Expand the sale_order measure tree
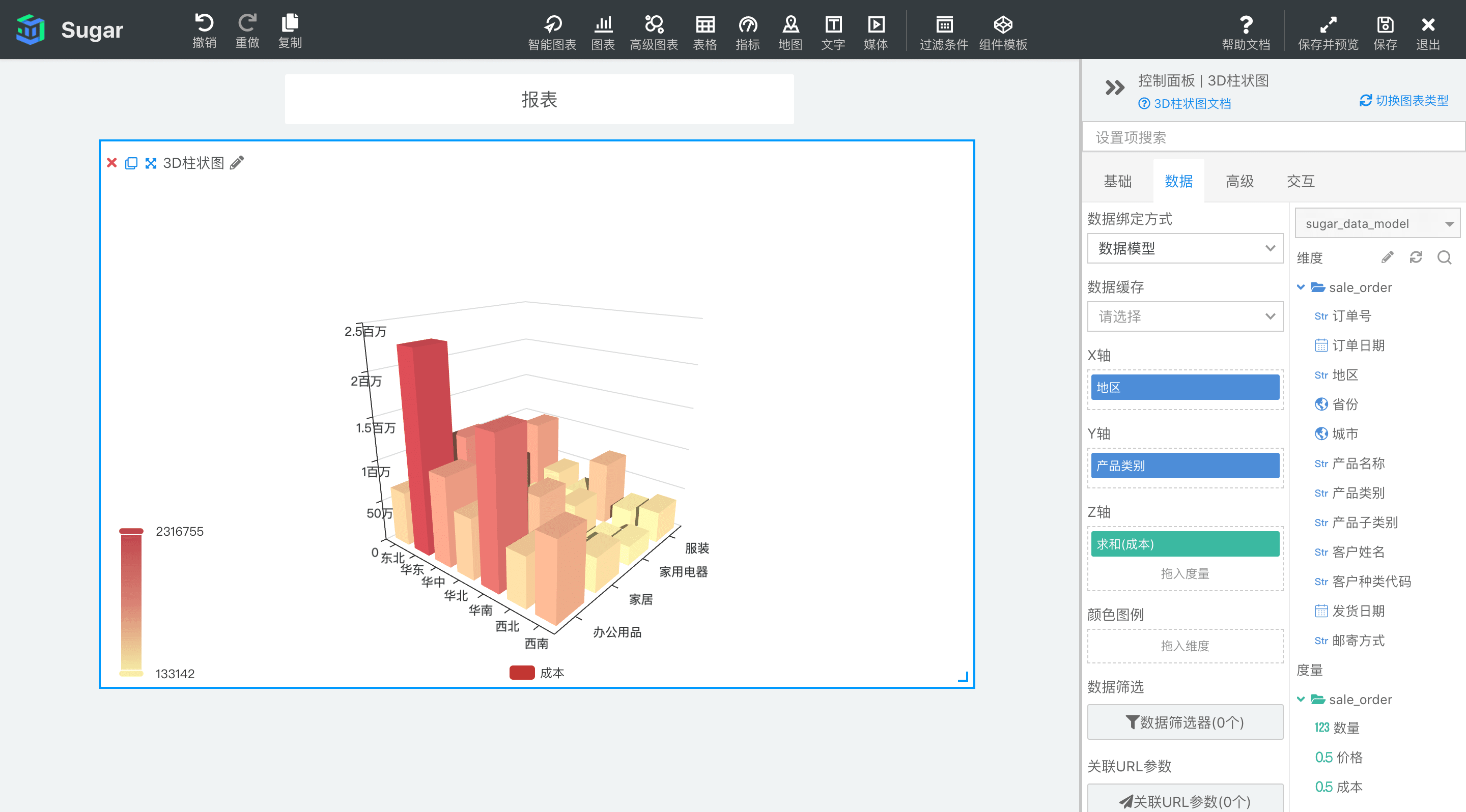 (1300, 699)
